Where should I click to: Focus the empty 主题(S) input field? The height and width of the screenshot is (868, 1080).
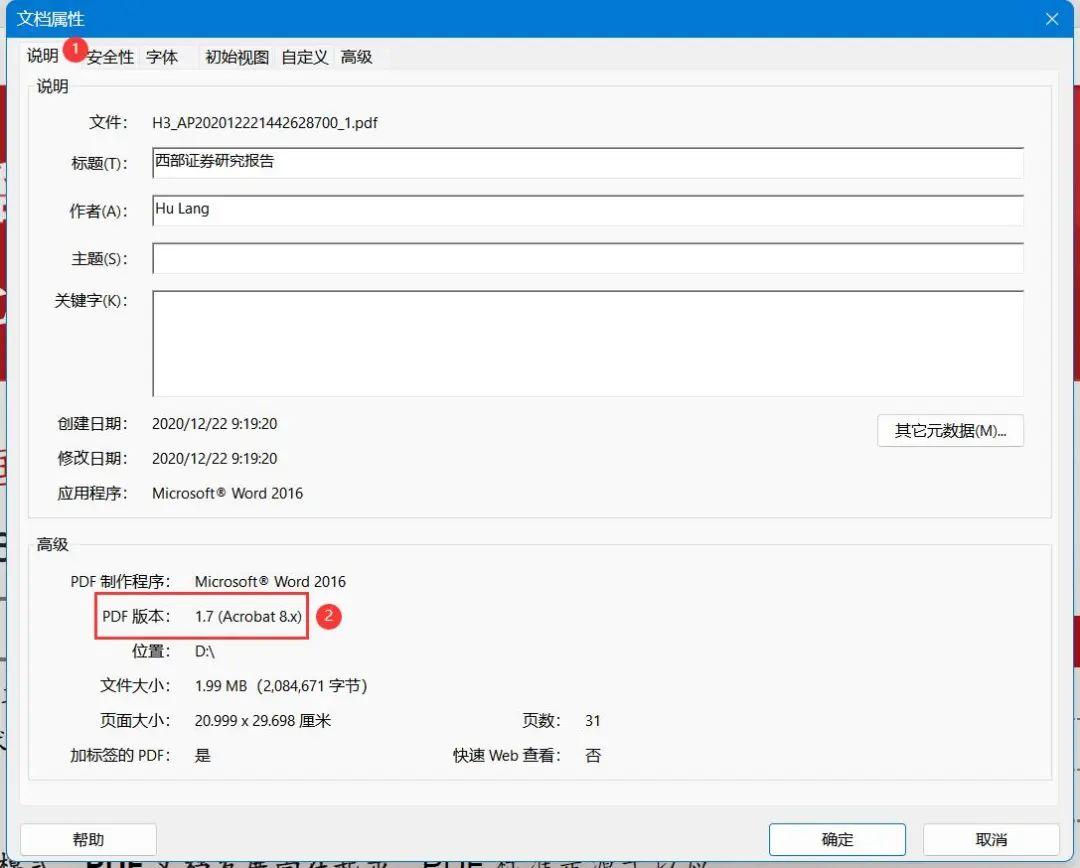point(588,258)
